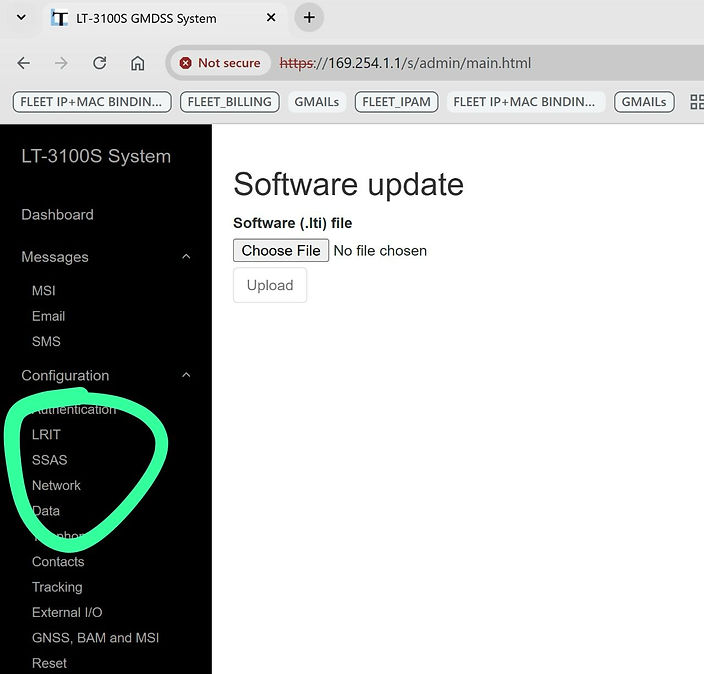The height and width of the screenshot is (674, 704).
Task: Open a new browser tab
Action: click(309, 18)
